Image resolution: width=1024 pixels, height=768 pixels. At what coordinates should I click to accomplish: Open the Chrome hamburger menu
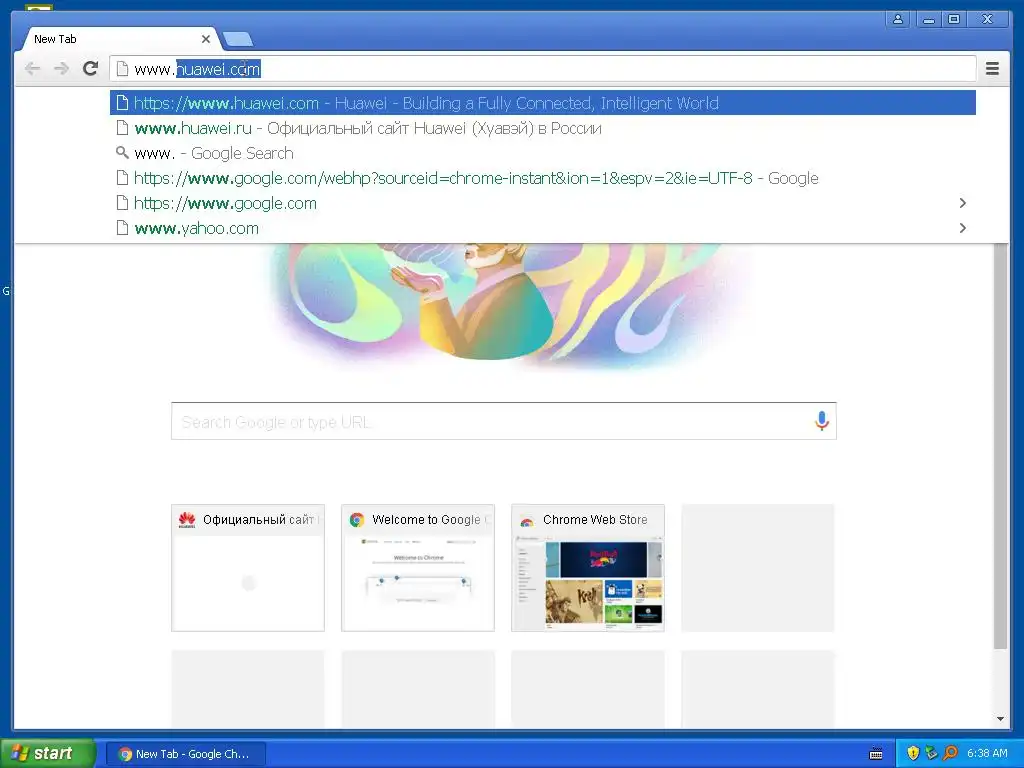(x=992, y=69)
